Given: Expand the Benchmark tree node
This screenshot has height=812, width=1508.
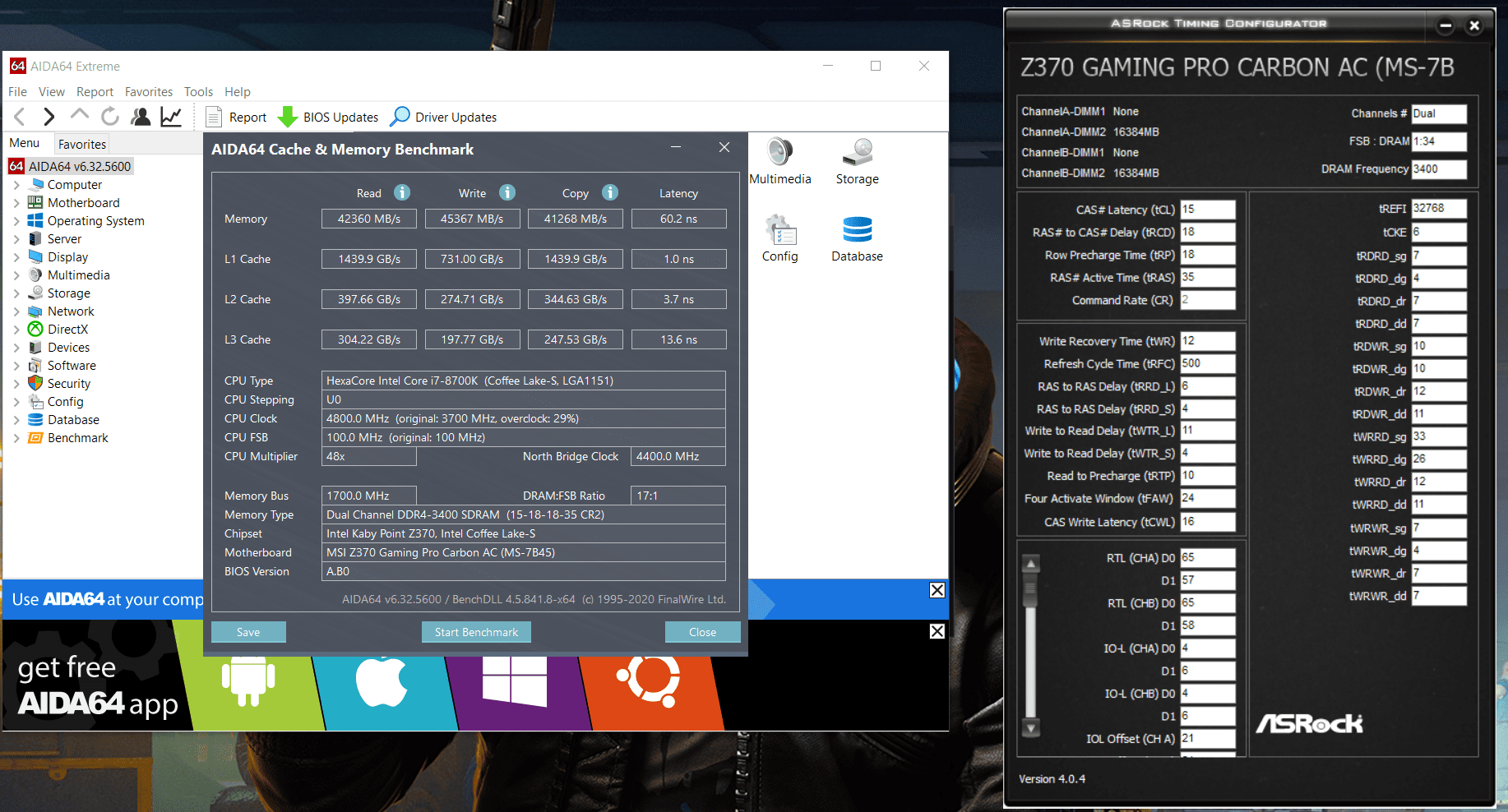Looking at the screenshot, I should 16,438.
